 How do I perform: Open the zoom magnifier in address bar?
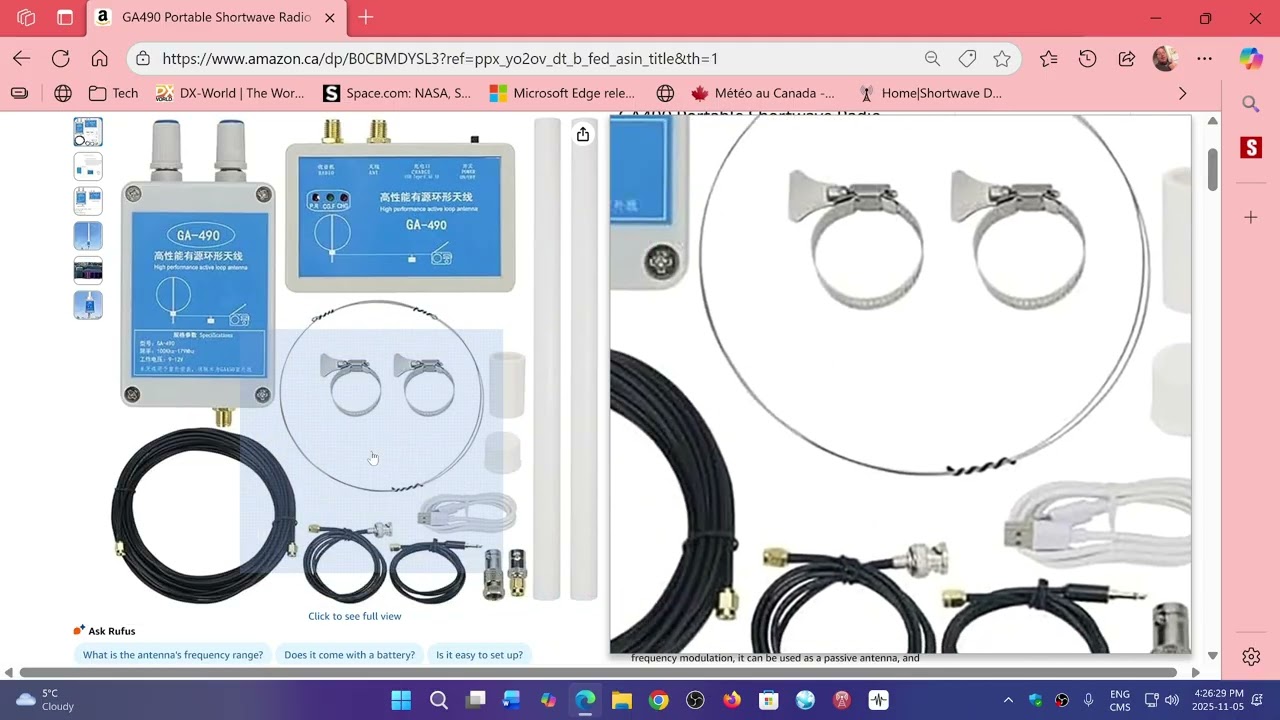[932, 59]
